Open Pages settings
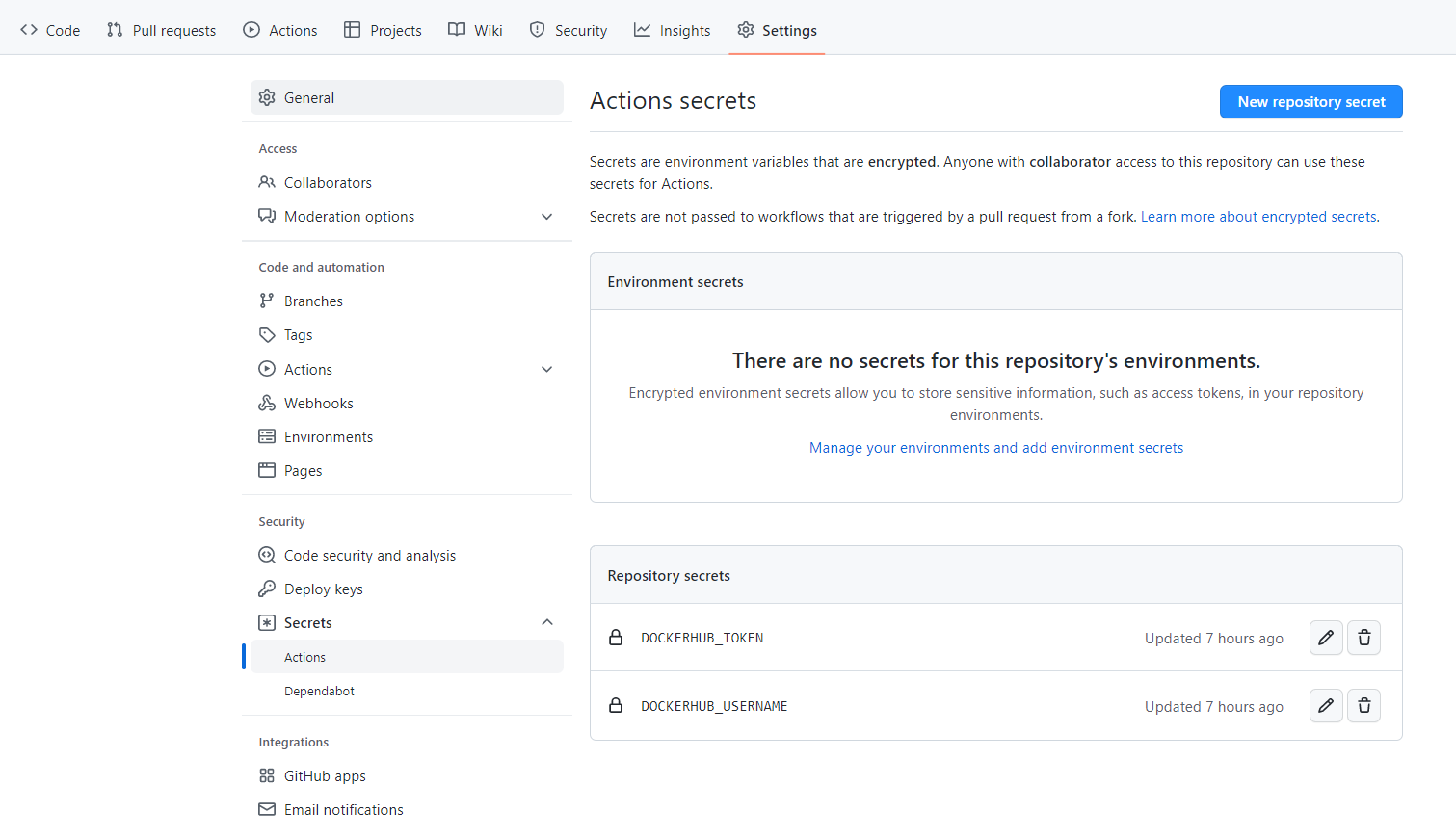1456x838 pixels. [x=407, y=470]
